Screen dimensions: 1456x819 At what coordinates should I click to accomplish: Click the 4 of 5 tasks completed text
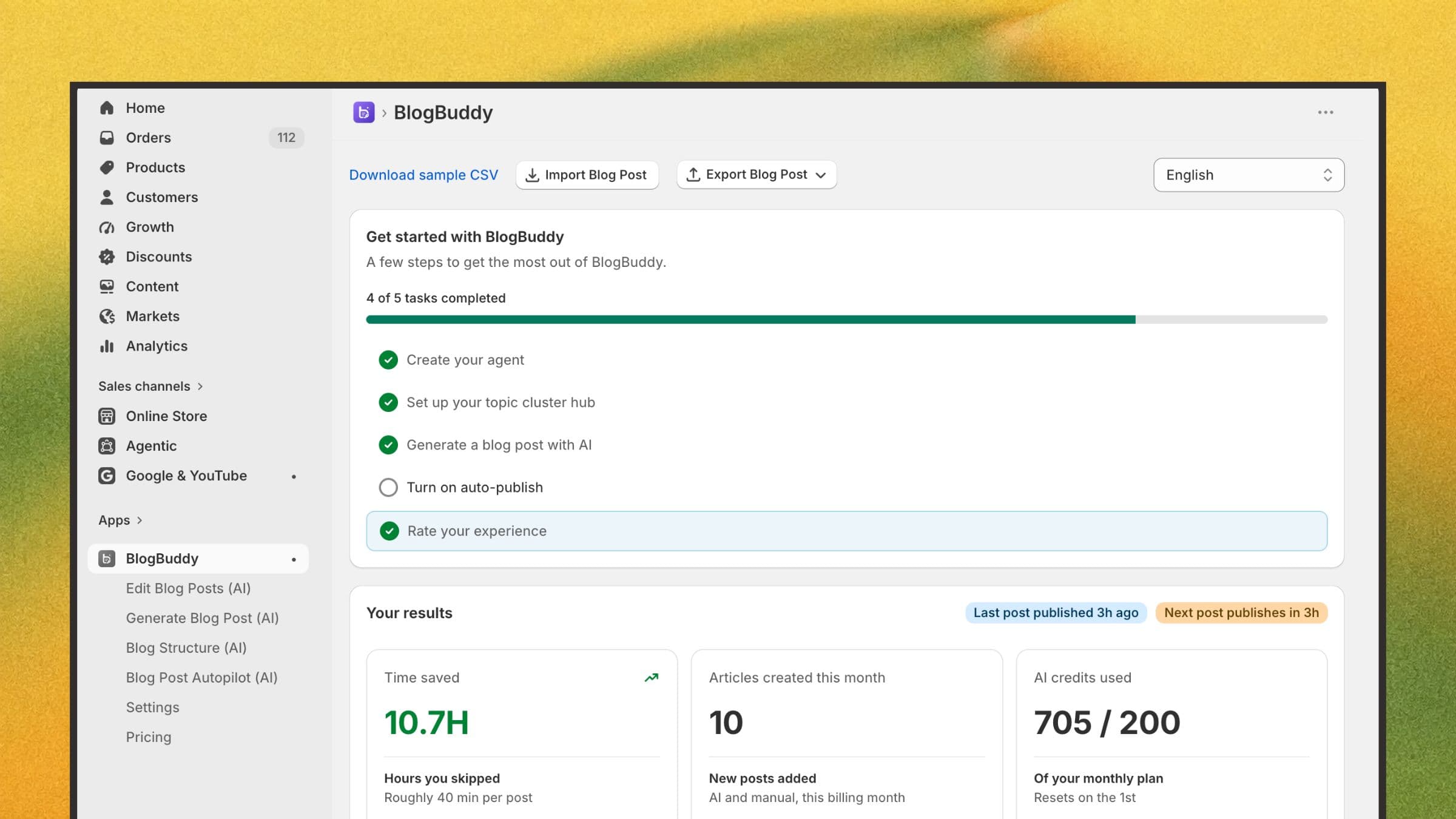coord(436,298)
